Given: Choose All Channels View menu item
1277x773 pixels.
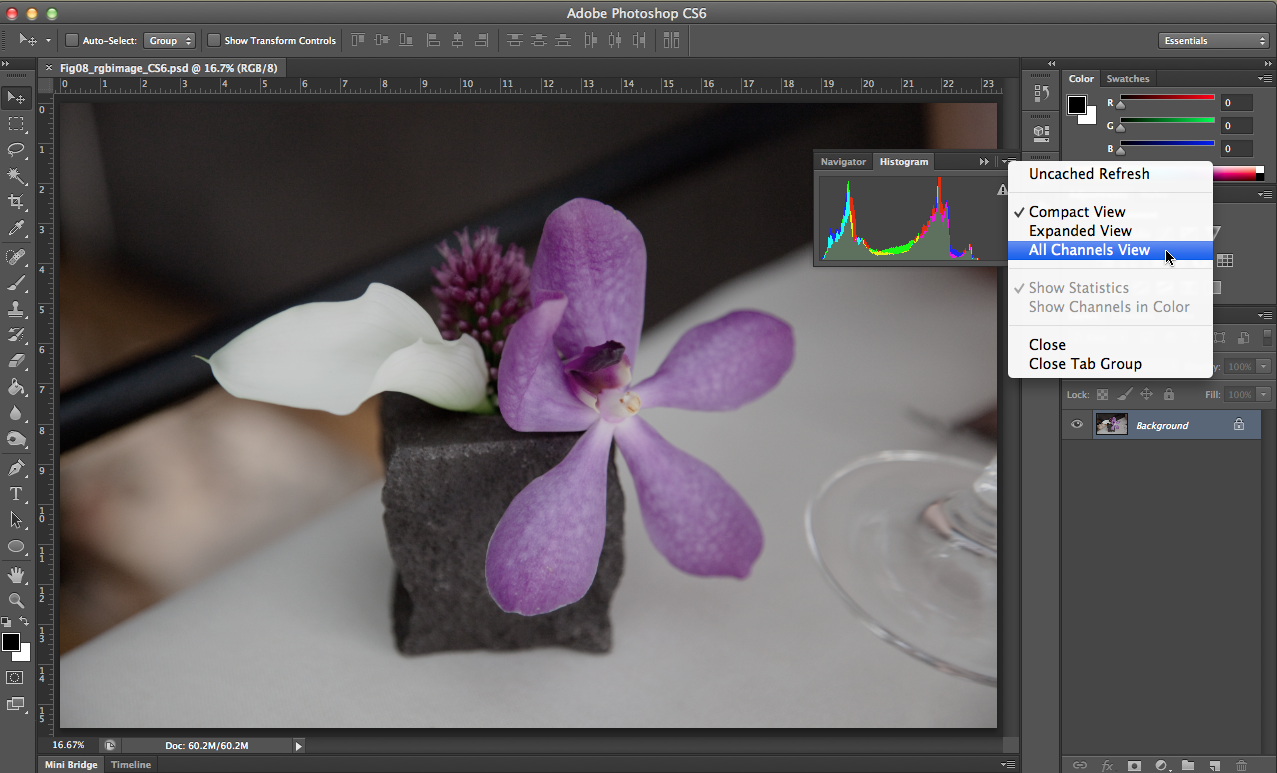Looking at the screenshot, I should pyautogui.click(x=1089, y=250).
